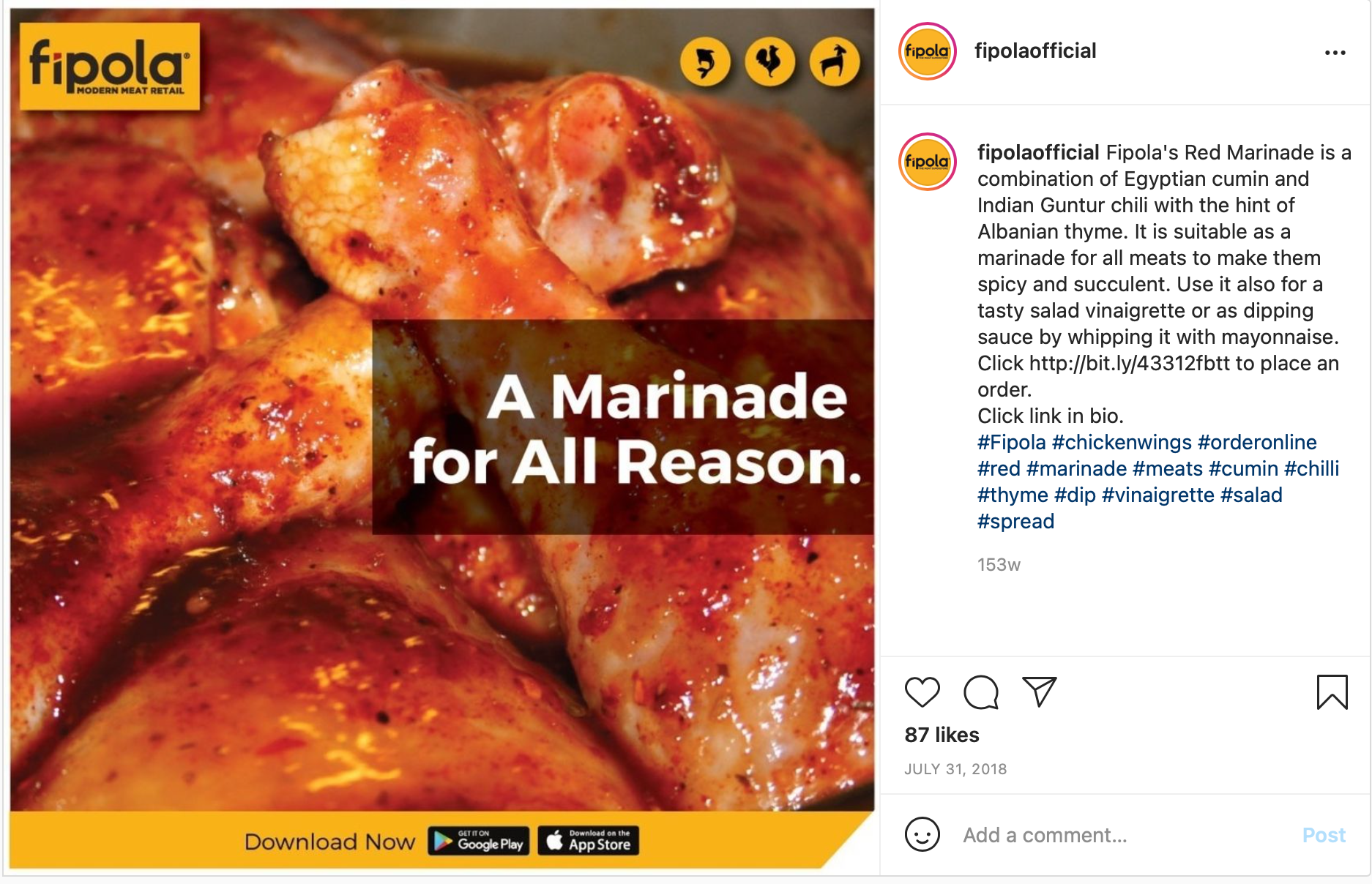This screenshot has width=1372, height=884.
Task: Open the #chickenwings hashtag
Action: point(1122,442)
